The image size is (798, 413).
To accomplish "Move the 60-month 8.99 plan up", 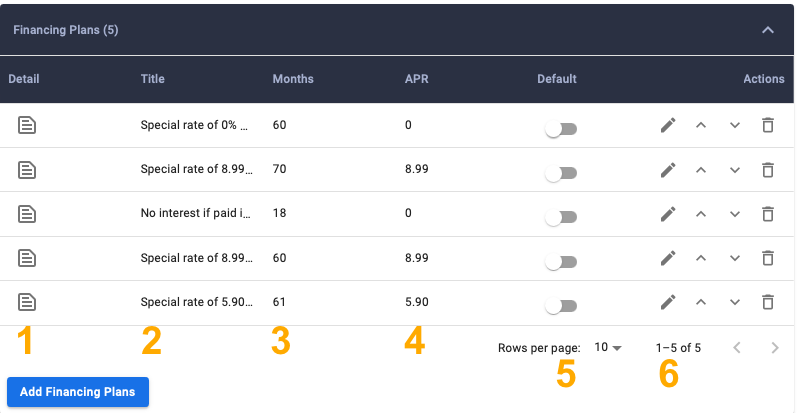I will (701, 258).
